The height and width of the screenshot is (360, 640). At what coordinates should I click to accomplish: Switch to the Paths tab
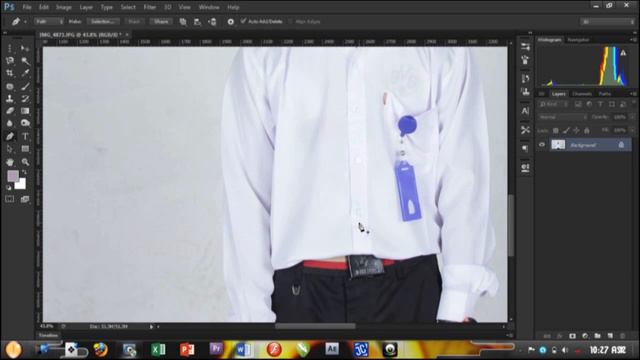coord(604,94)
